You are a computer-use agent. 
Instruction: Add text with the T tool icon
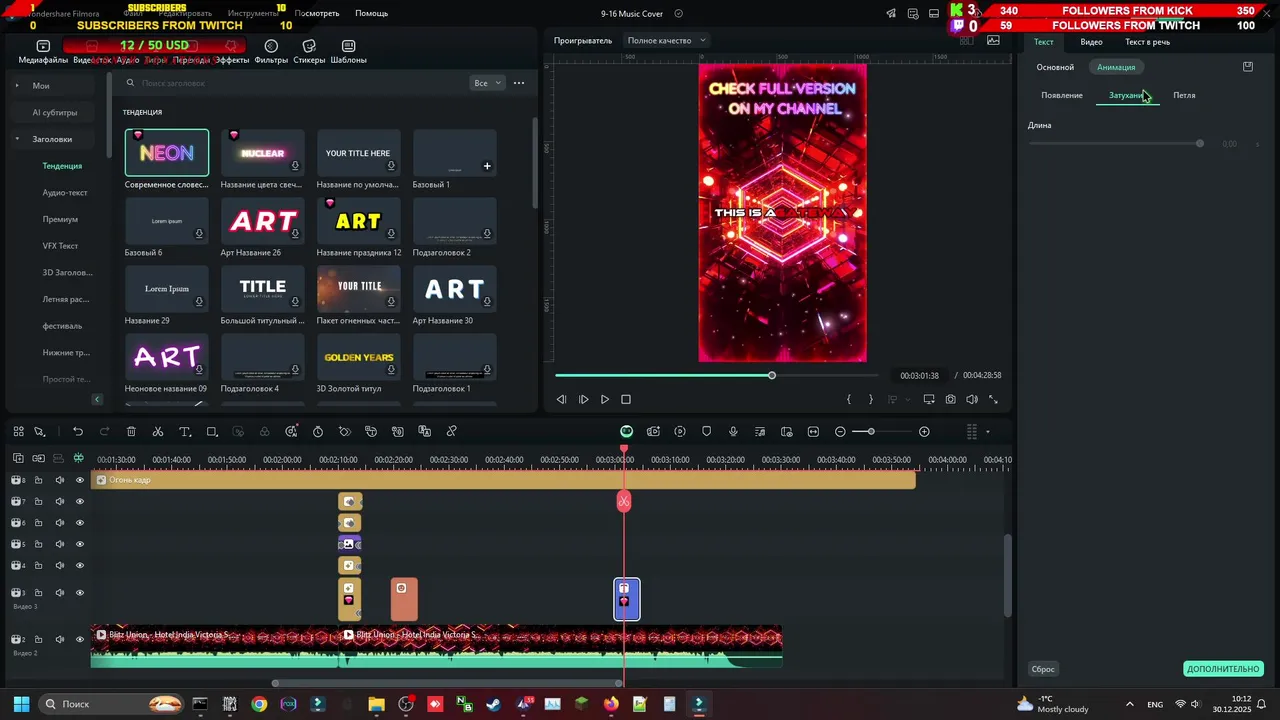point(185,432)
